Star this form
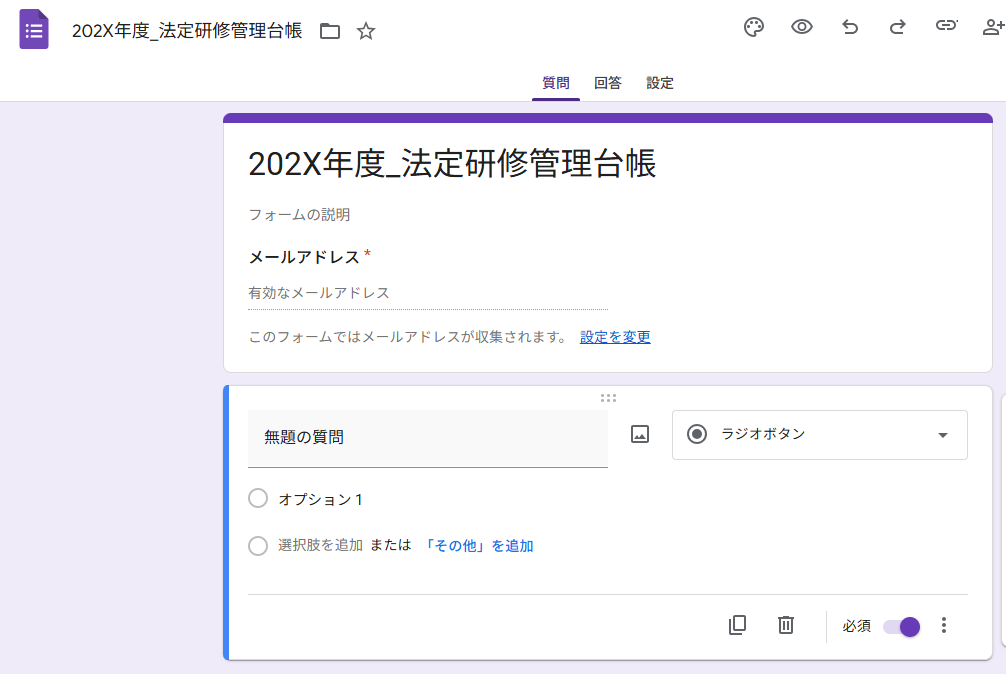Screen dimensions: 1006x674 point(366,31)
